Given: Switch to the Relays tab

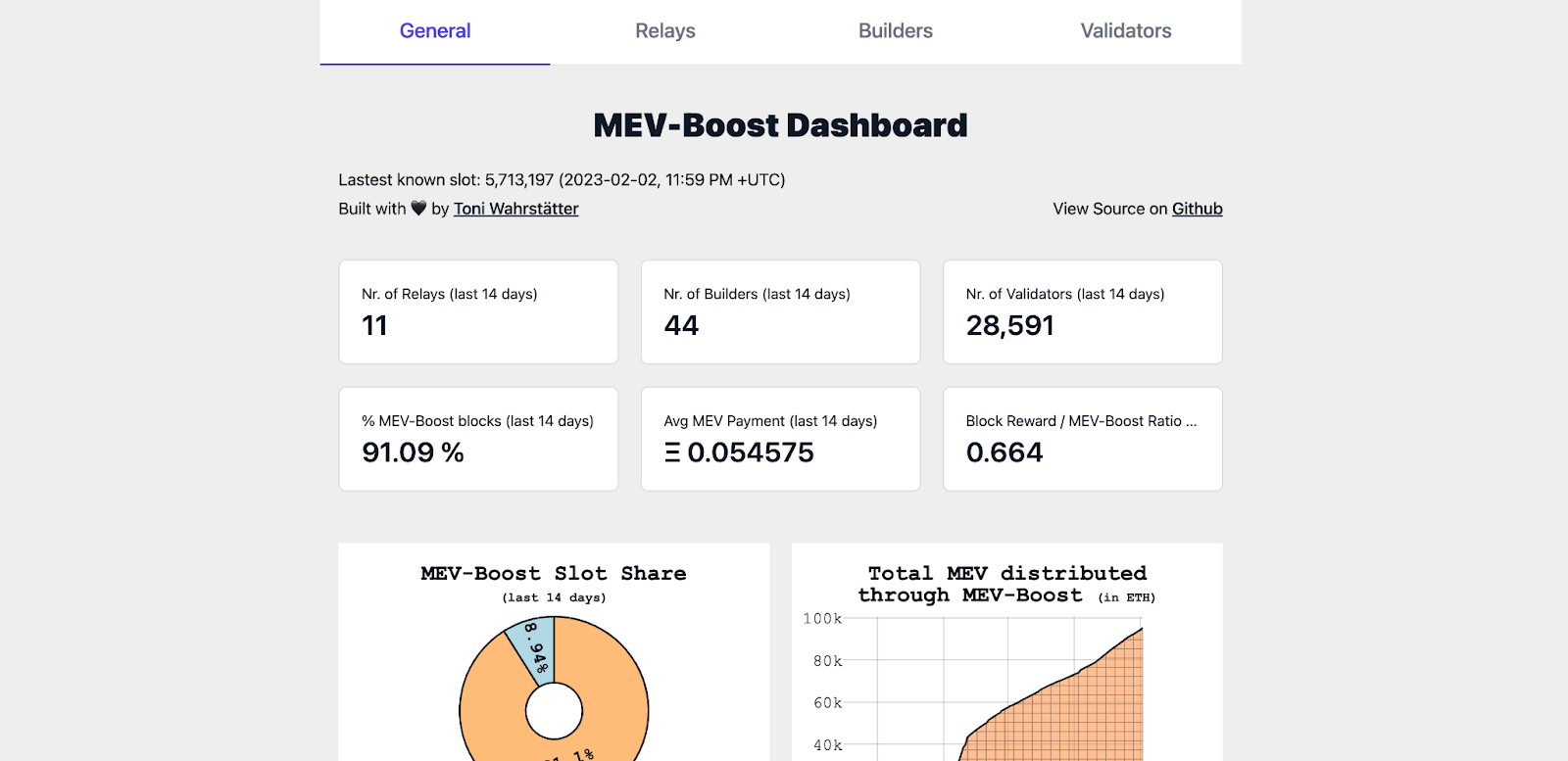Looking at the screenshot, I should coord(664,30).
